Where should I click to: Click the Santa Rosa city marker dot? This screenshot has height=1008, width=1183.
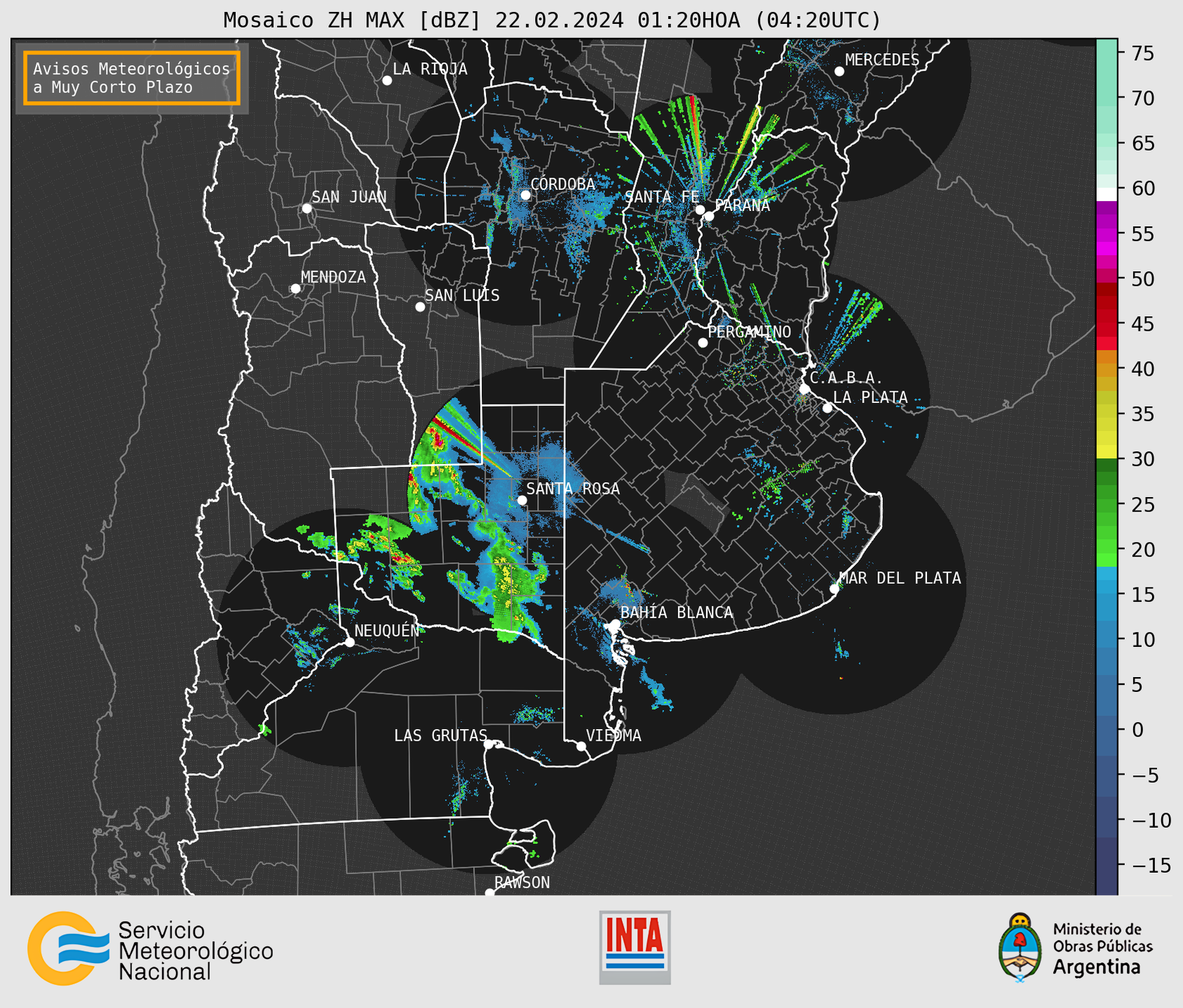click(x=522, y=500)
